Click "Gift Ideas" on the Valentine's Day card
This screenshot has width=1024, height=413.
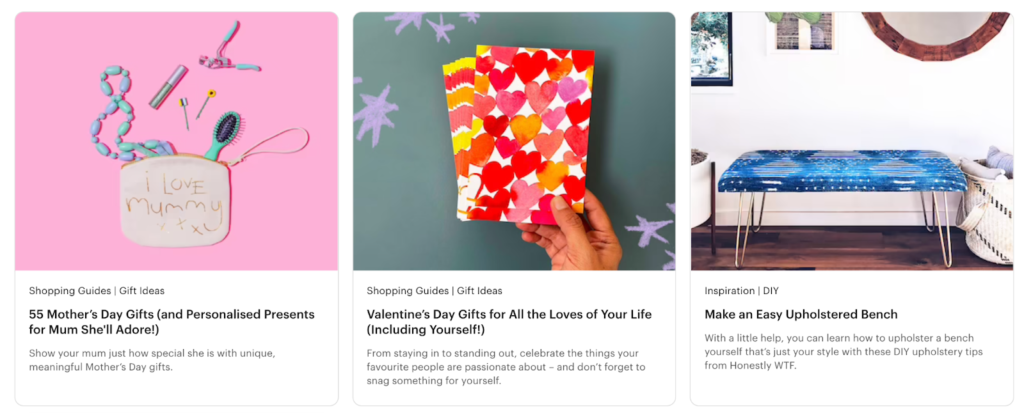(480, 291)
